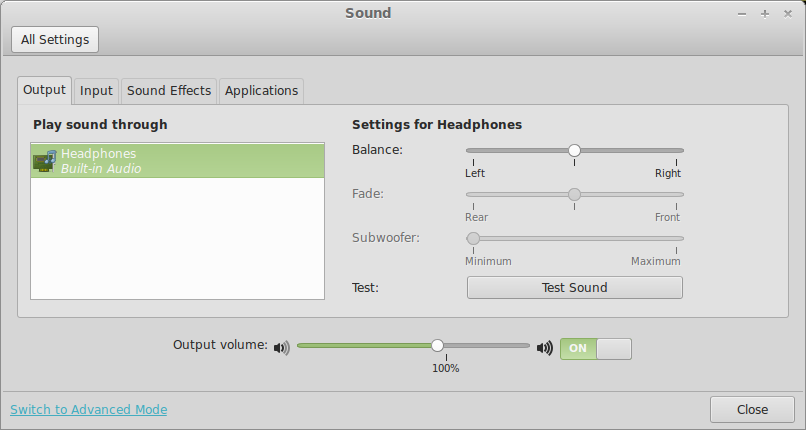806x430 pixels.
Task: Minimize the Sound window
Action: (x=742, y=14)
